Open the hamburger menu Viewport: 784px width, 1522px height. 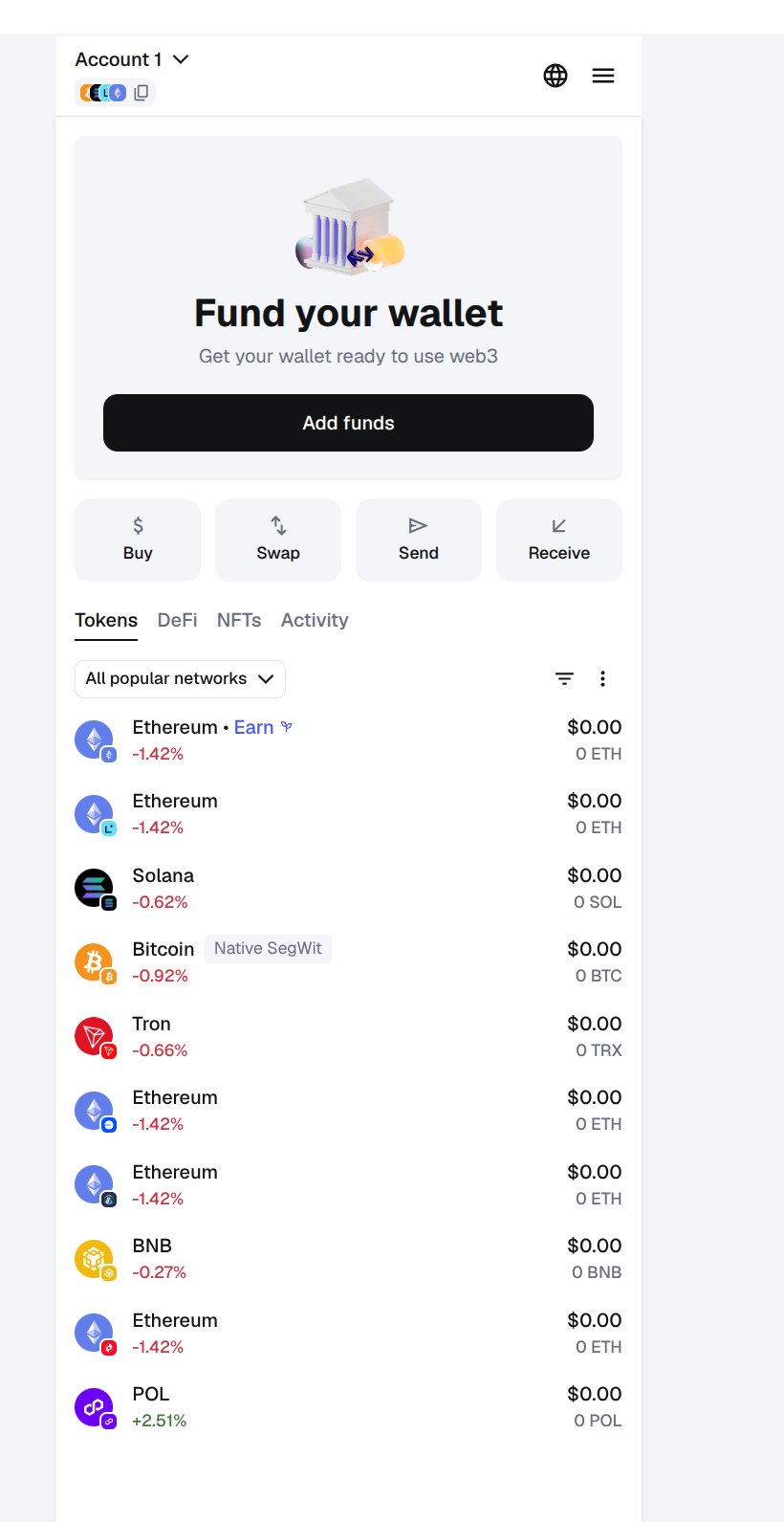click(603, 76)
